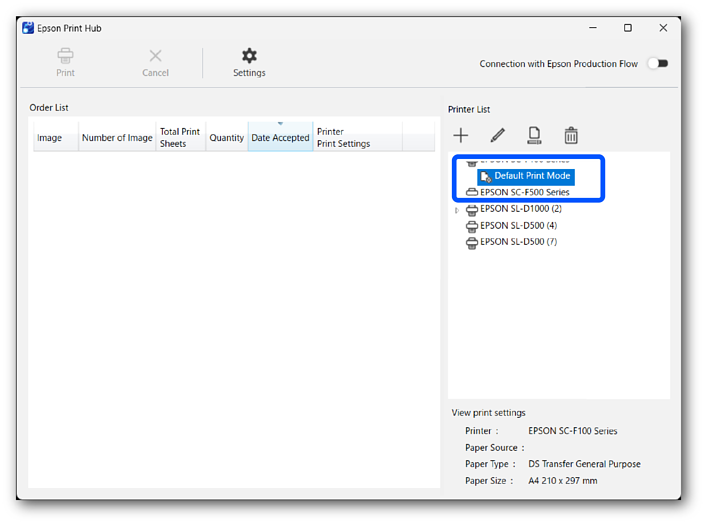Click the Epson Print Hub title bar icon
705x524 pixels.
click(x=28, y=28)
